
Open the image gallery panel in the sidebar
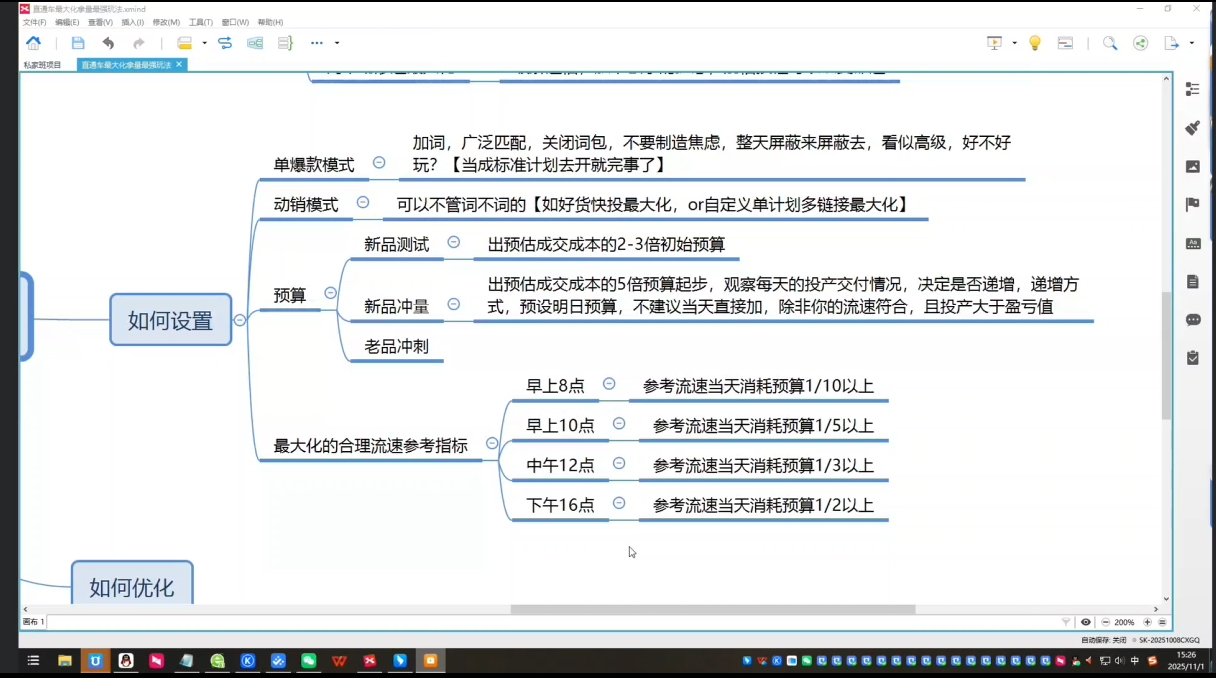[1192, 167]
